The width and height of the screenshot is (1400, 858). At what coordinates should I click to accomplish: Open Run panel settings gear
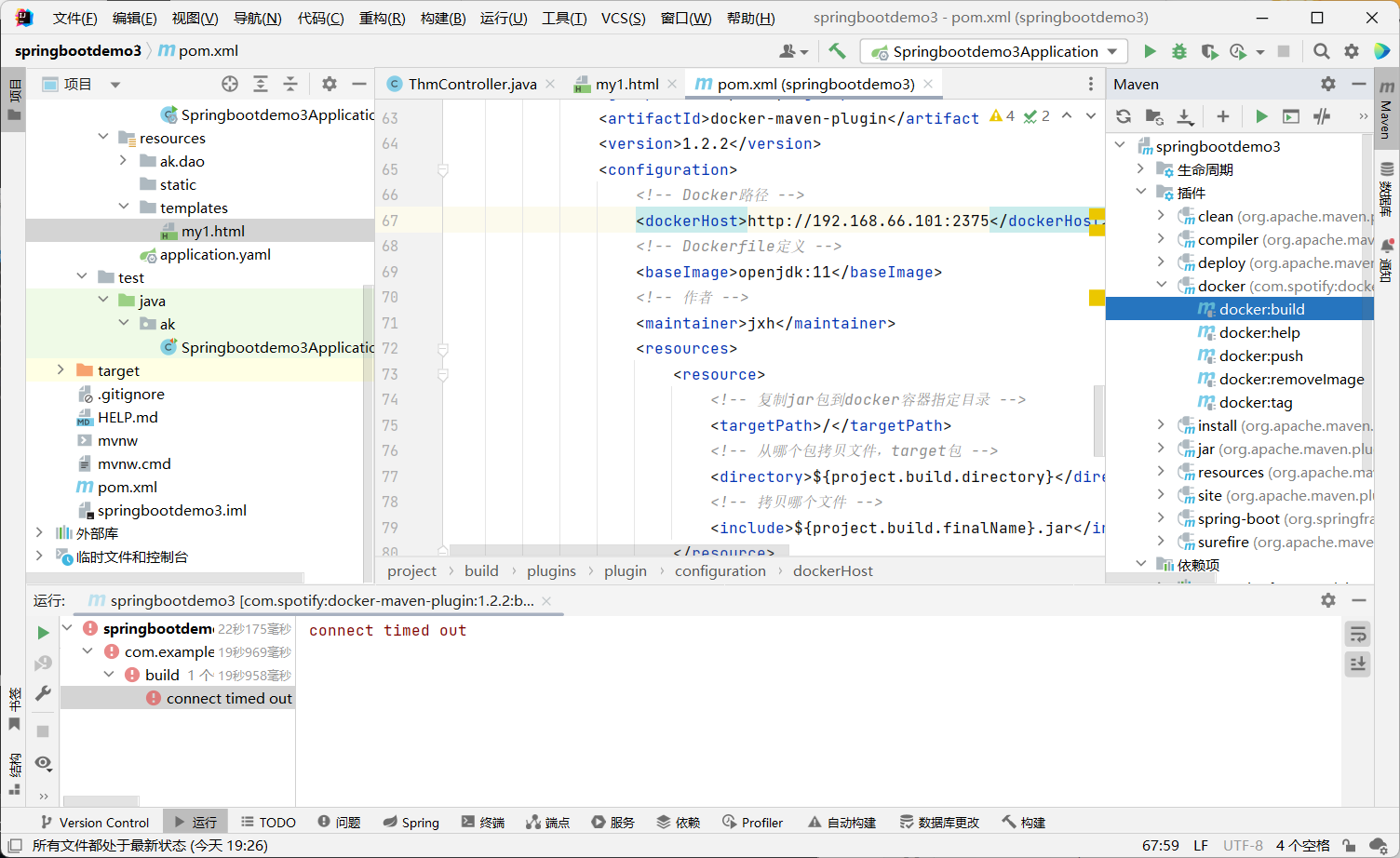(1328, 600)
